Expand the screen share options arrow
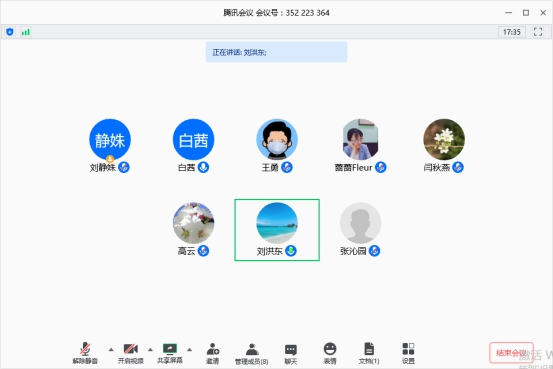 coord(189,350)
